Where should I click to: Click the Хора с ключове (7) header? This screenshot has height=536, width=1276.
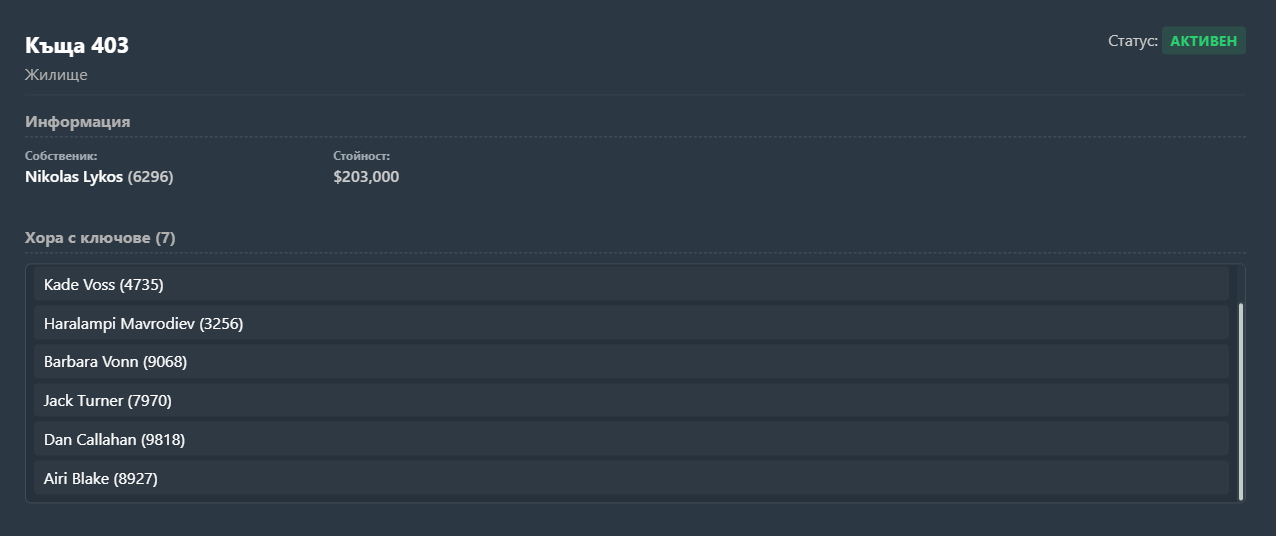click(x=100, y=238)
